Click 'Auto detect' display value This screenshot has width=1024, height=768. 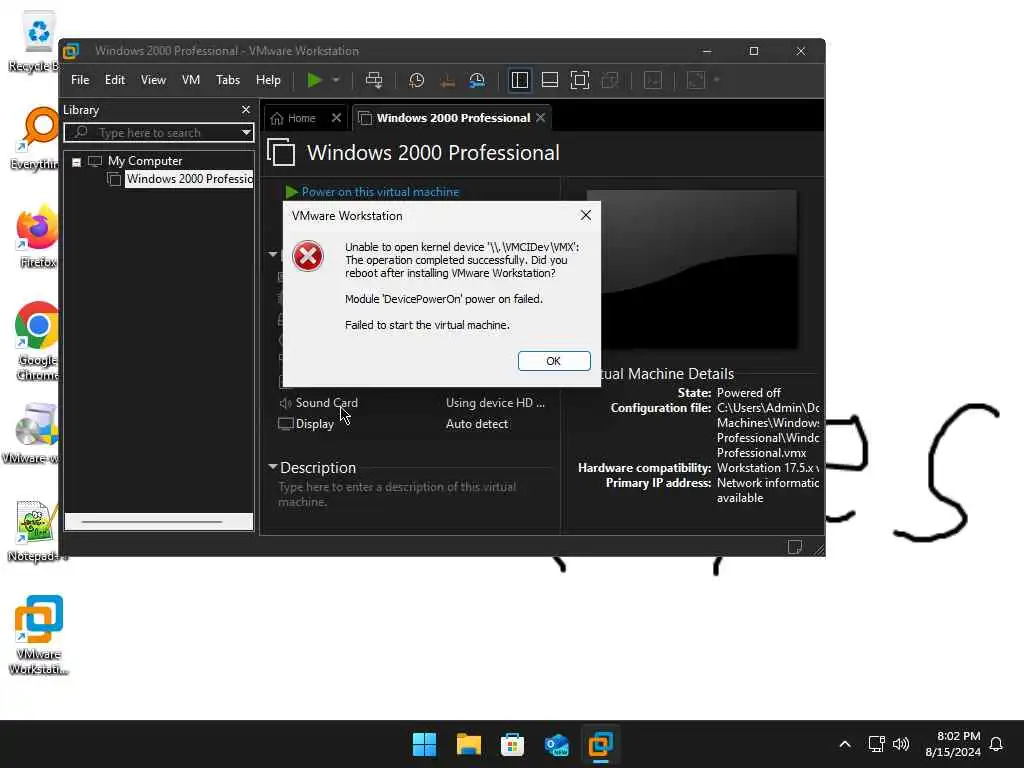coord(477,424)
